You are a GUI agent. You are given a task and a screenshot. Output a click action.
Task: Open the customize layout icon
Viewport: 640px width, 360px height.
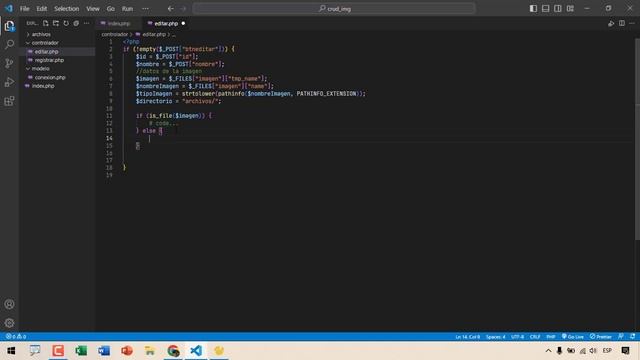(x=570, y=9)
